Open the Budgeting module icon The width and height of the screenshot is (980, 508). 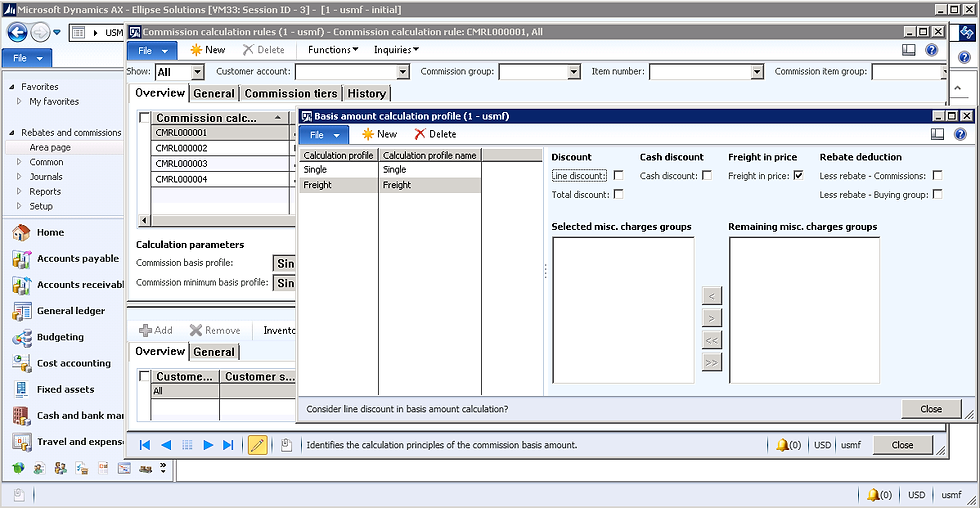(21, 337)
